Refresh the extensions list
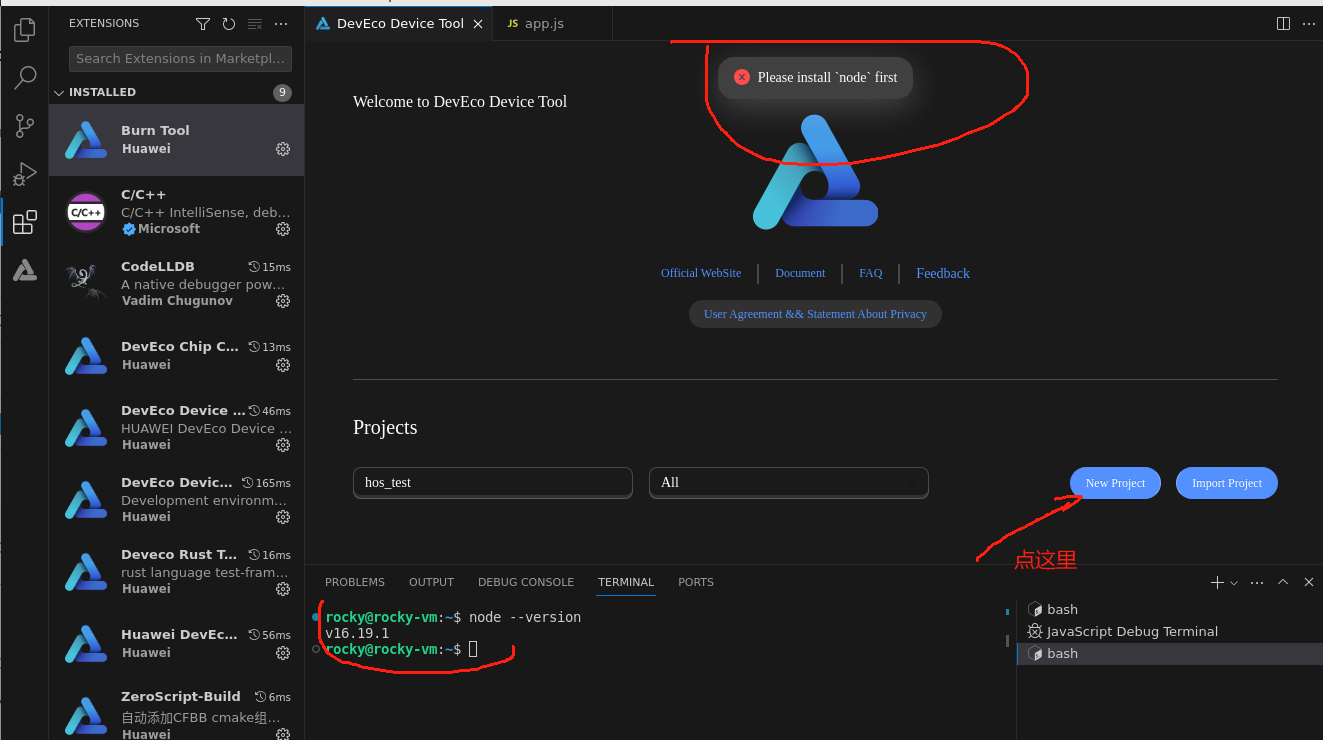 coord(229,24)
